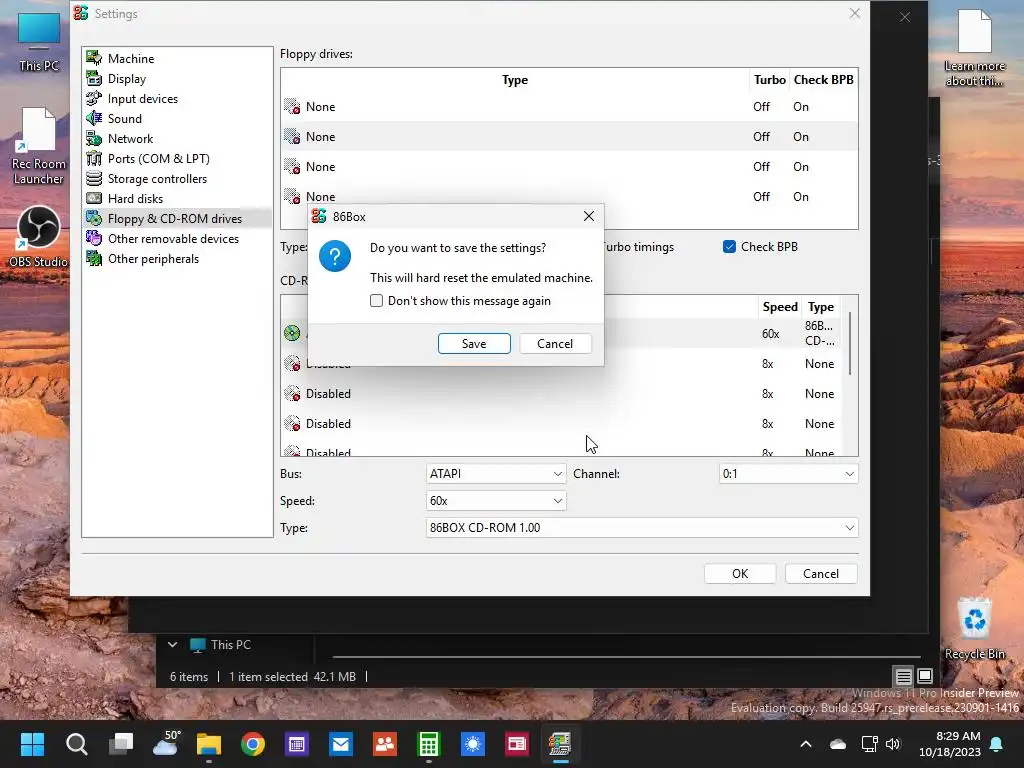Open Windows Start menu

pyautogui.click(x=32, y=744)
